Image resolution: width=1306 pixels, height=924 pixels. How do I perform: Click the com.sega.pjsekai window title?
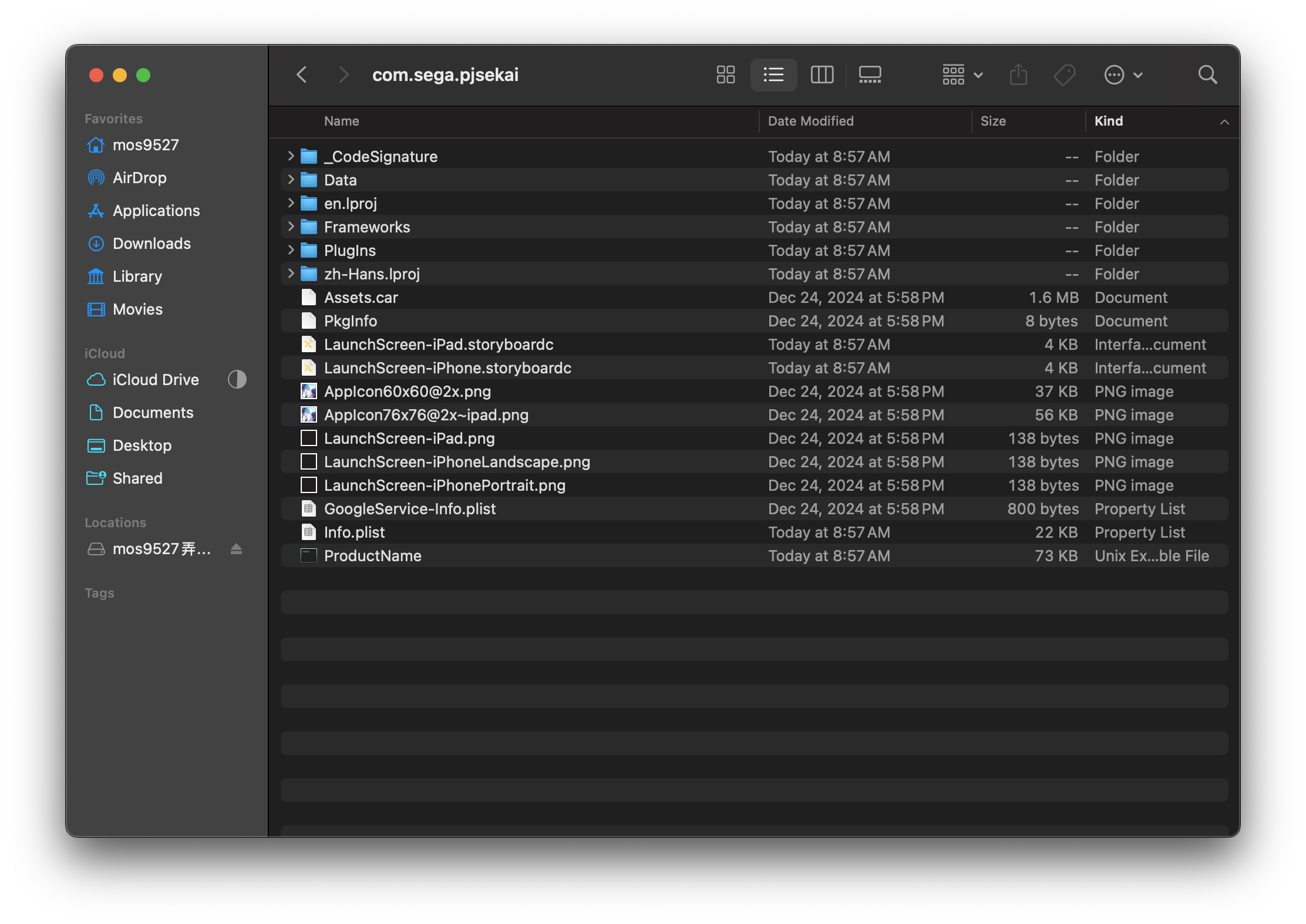tap(445, 75)
